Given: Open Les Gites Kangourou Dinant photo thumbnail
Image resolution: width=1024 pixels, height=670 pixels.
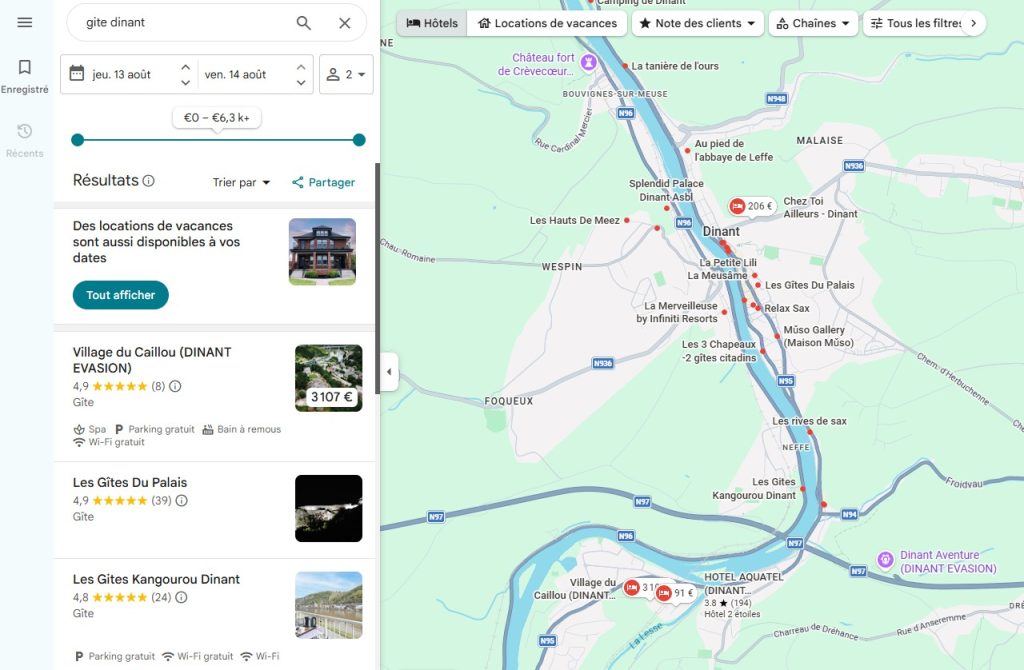Looking at the screenshot, I should click(328, 605).
